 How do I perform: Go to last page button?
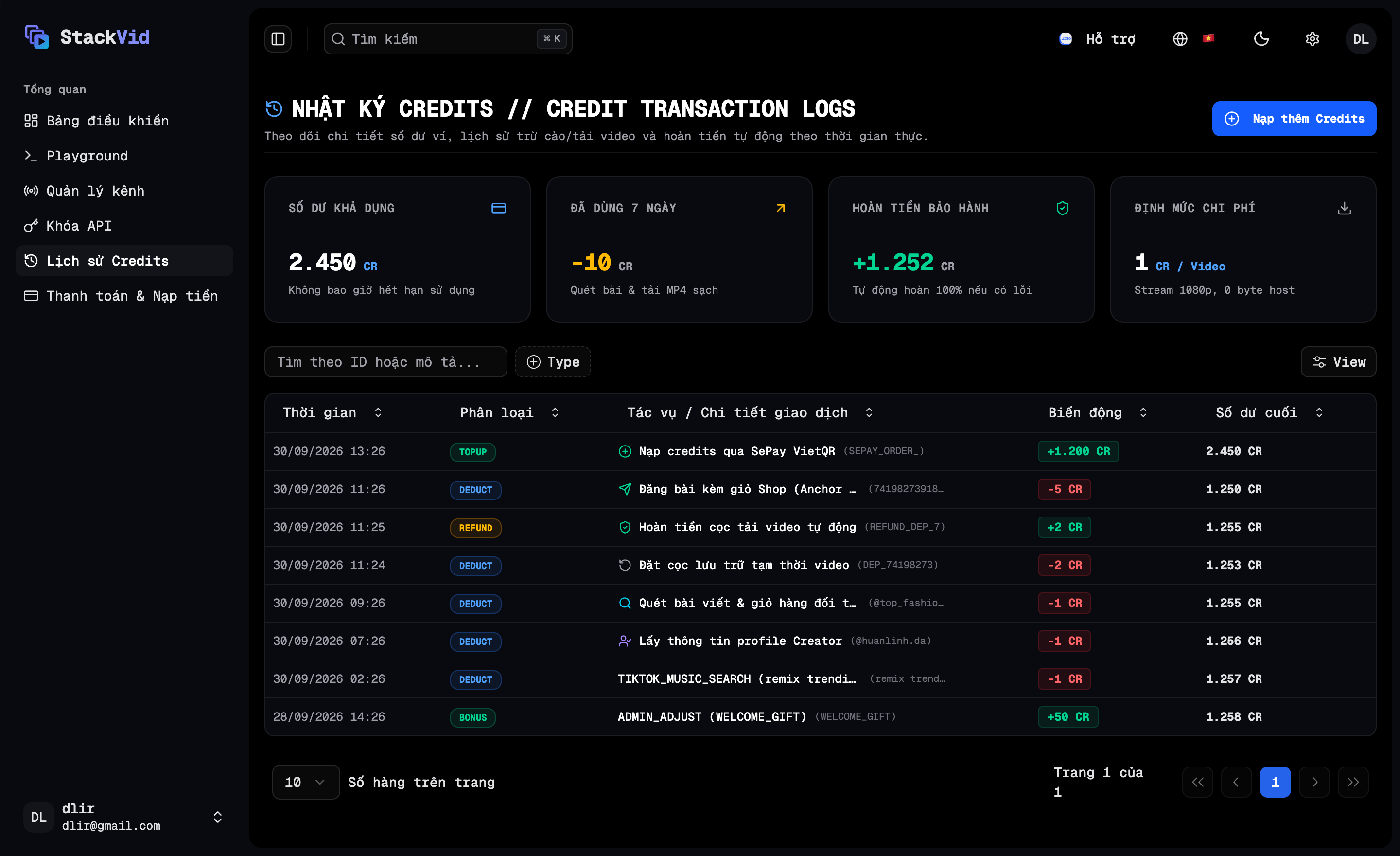1353,782
